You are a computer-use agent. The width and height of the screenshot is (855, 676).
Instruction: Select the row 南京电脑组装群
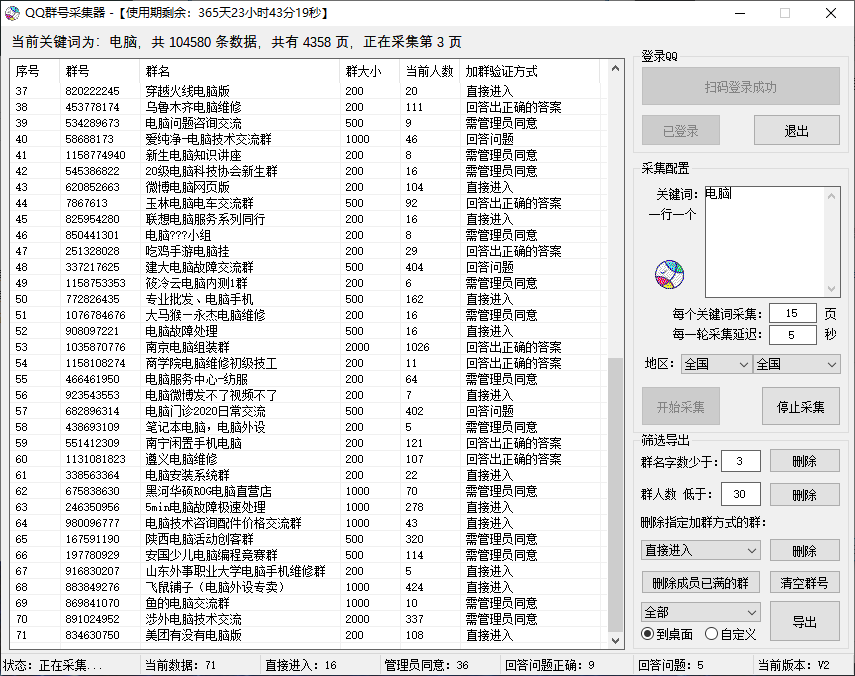pos(309,347)
